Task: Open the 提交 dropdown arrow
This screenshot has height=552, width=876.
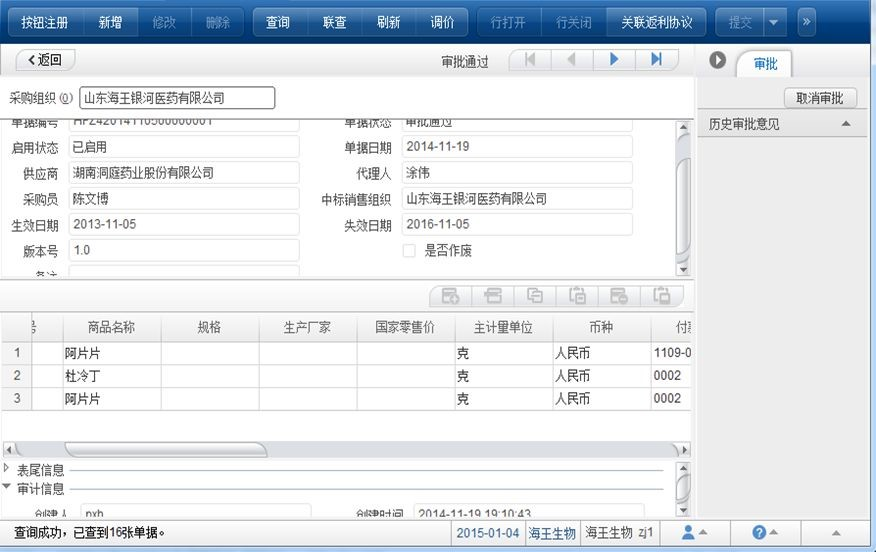Action: coord(775,22)
